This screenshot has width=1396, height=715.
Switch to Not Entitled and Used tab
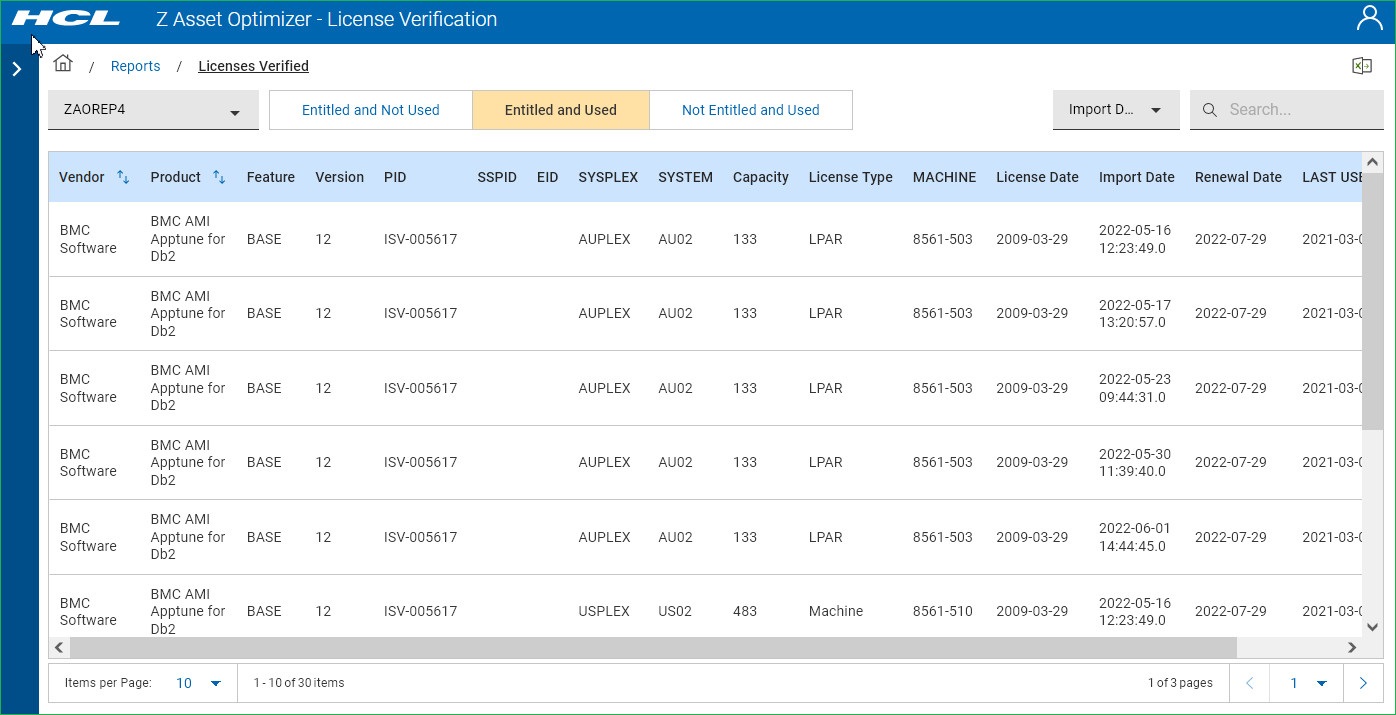[750, 110]
